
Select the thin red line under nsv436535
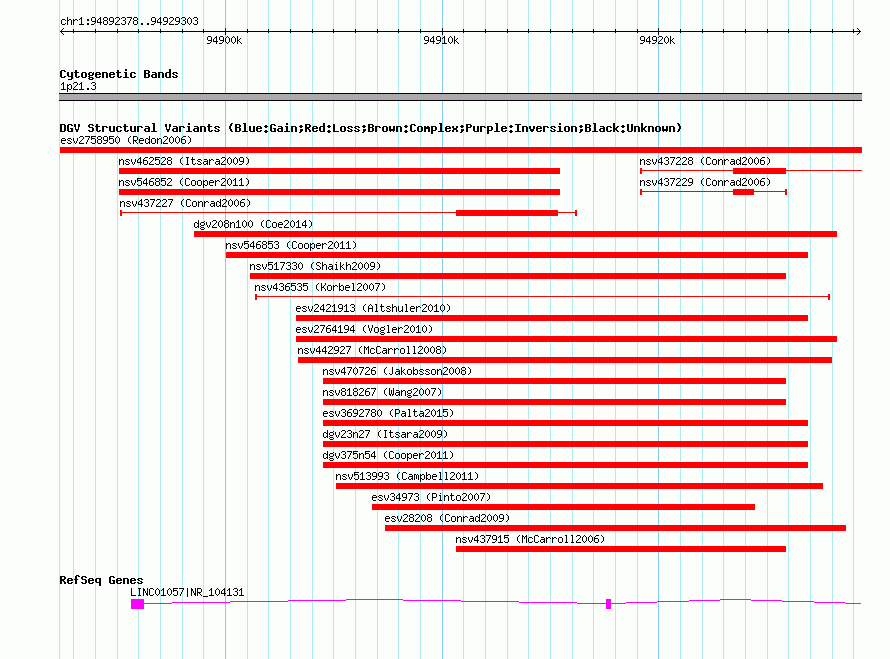543,297
